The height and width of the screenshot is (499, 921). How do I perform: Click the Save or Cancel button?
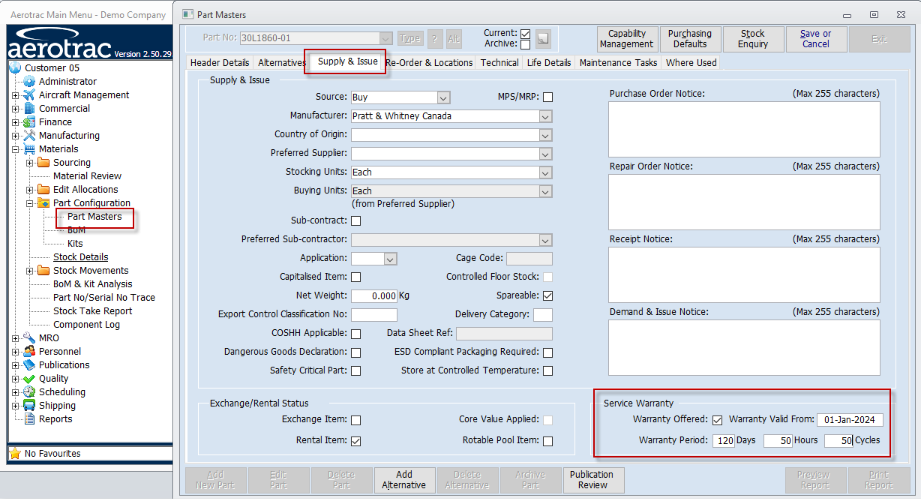coord(815,39)
